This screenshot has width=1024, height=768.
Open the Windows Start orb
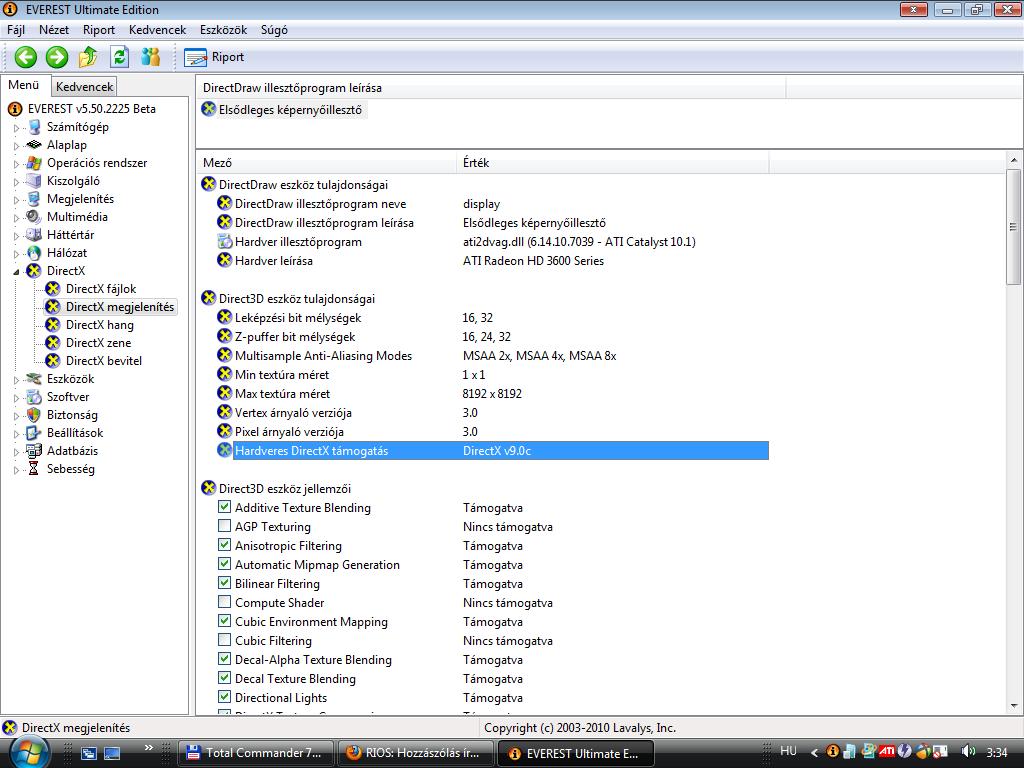click(x=29, y=753)
